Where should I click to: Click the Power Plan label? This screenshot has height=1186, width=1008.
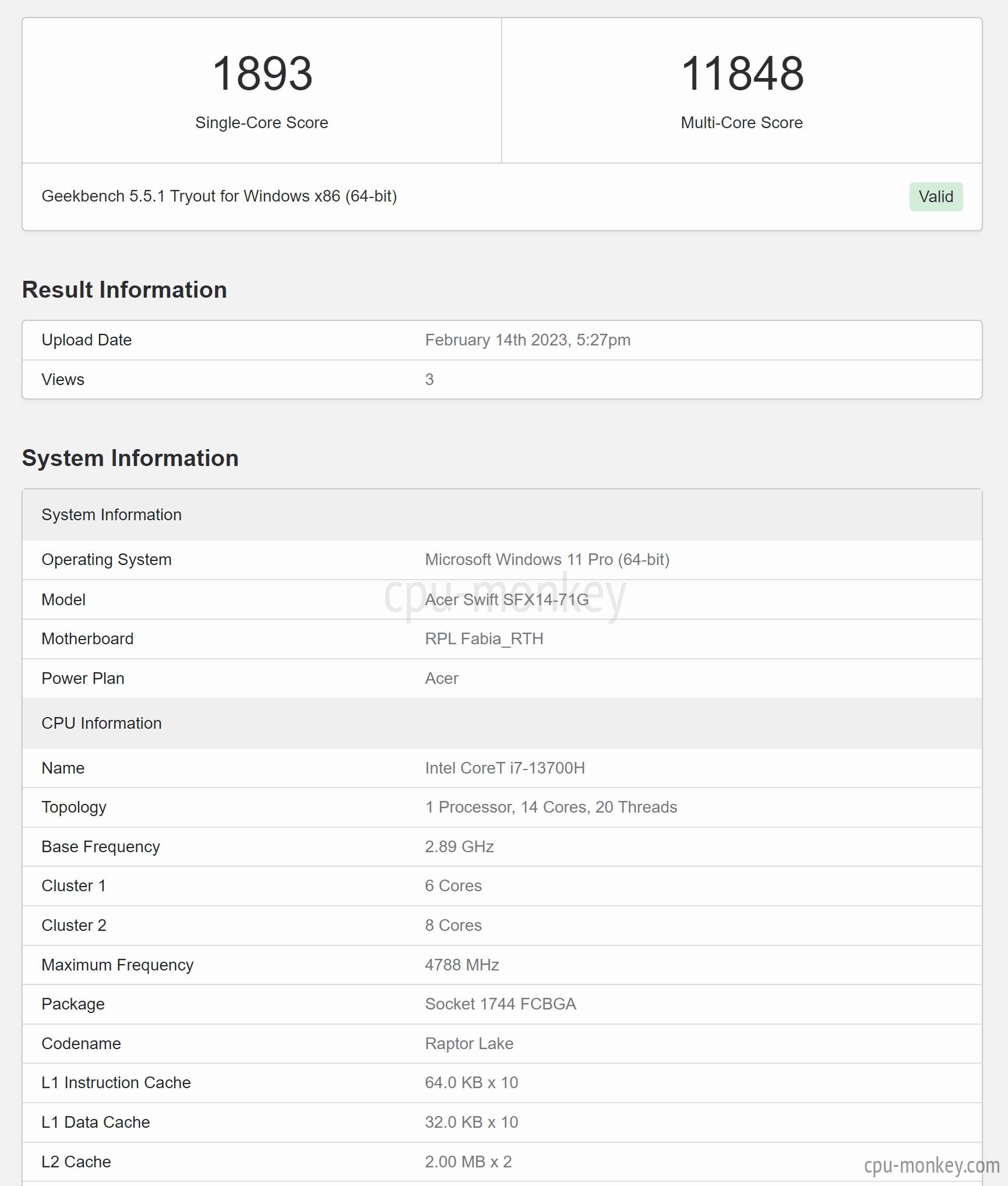click(83, 679)
